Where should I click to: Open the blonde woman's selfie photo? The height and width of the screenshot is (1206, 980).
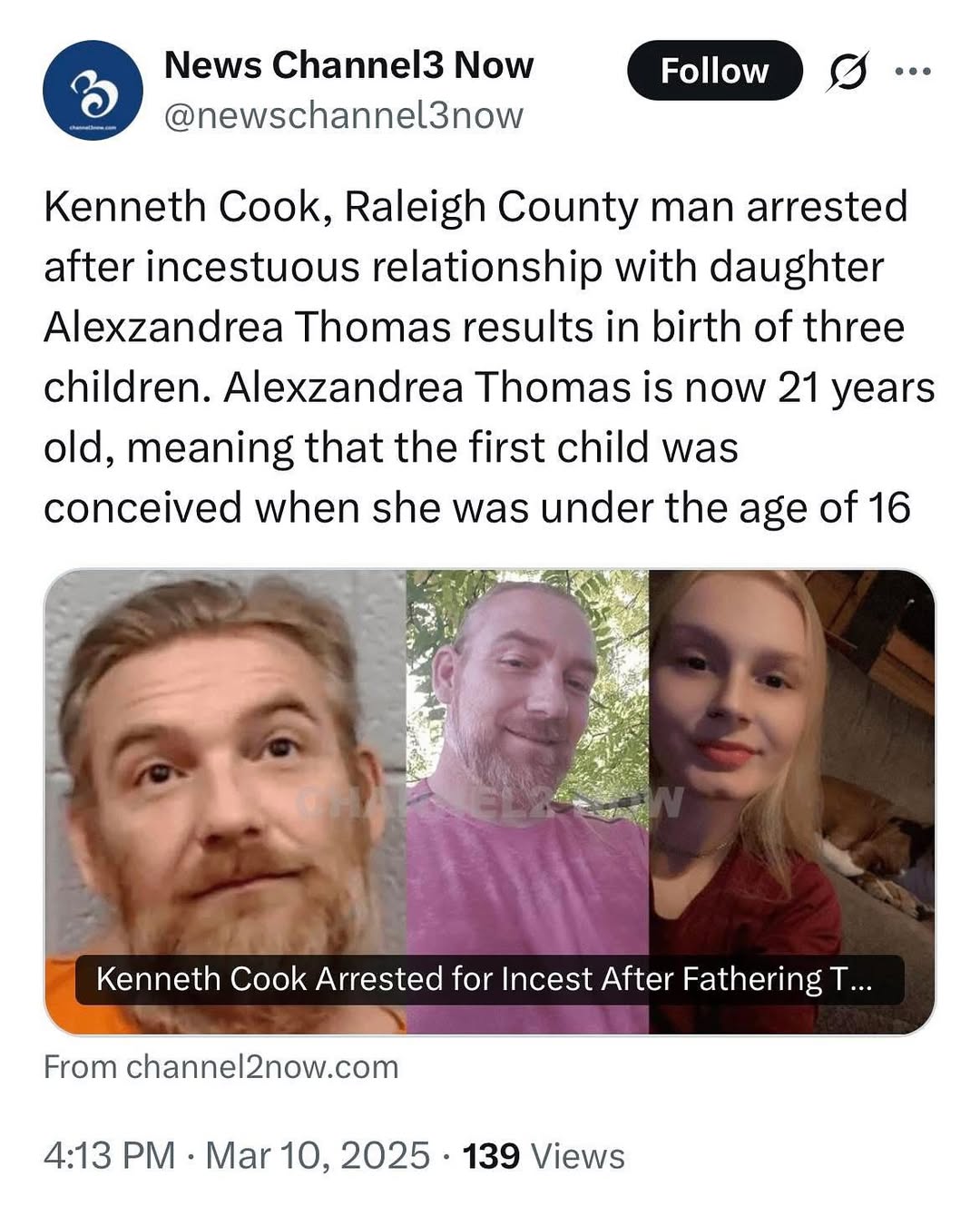click(791, 801)
